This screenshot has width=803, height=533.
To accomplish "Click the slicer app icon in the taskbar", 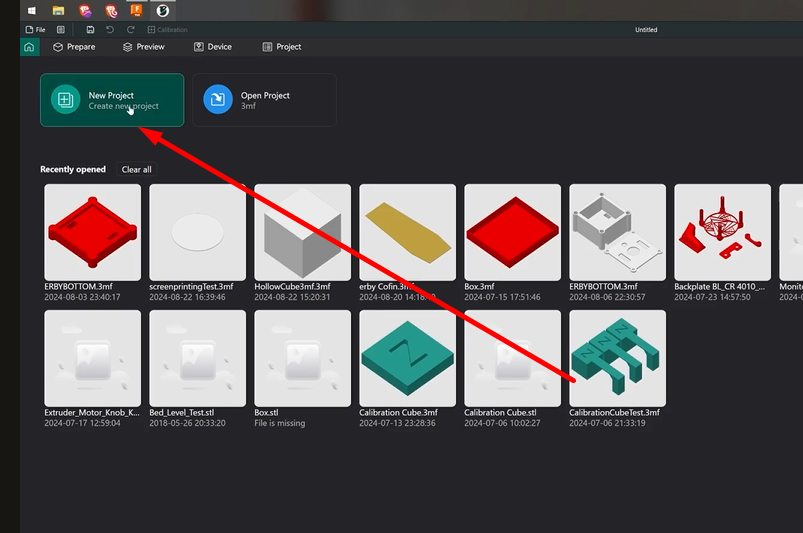I will pos(162,10).
